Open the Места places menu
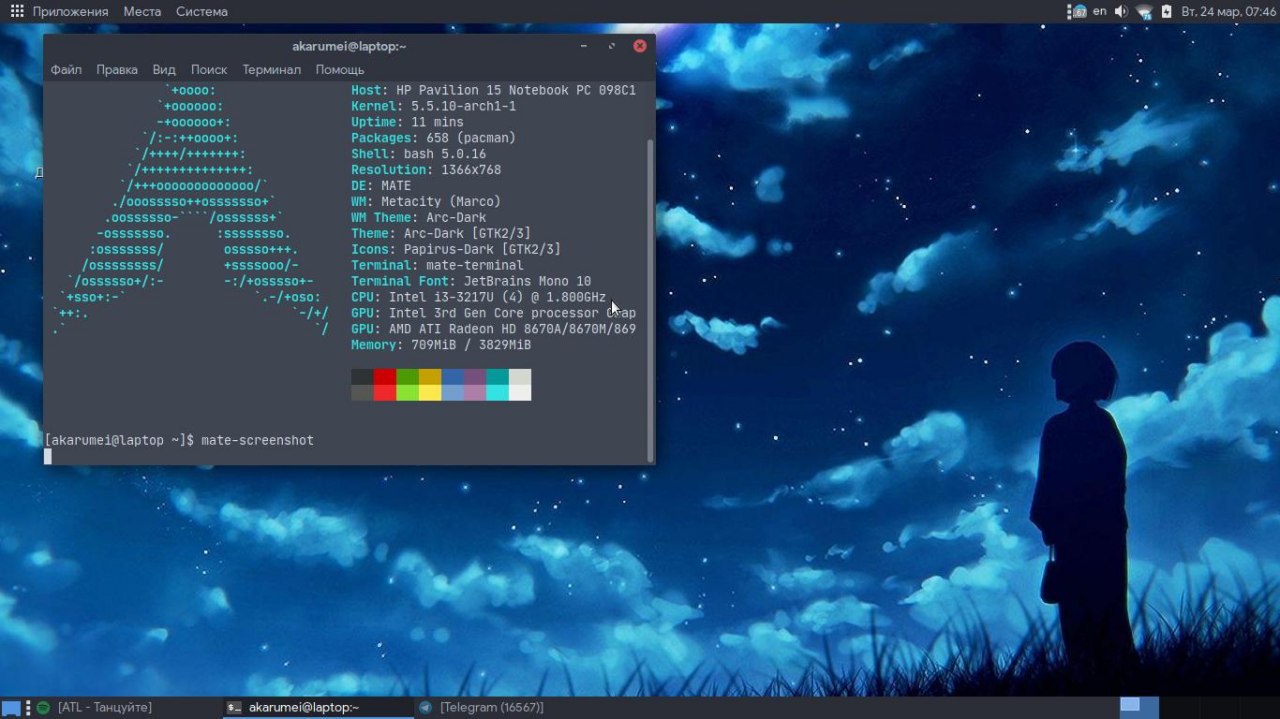1280x719 pixels. (x=142, y=12)
